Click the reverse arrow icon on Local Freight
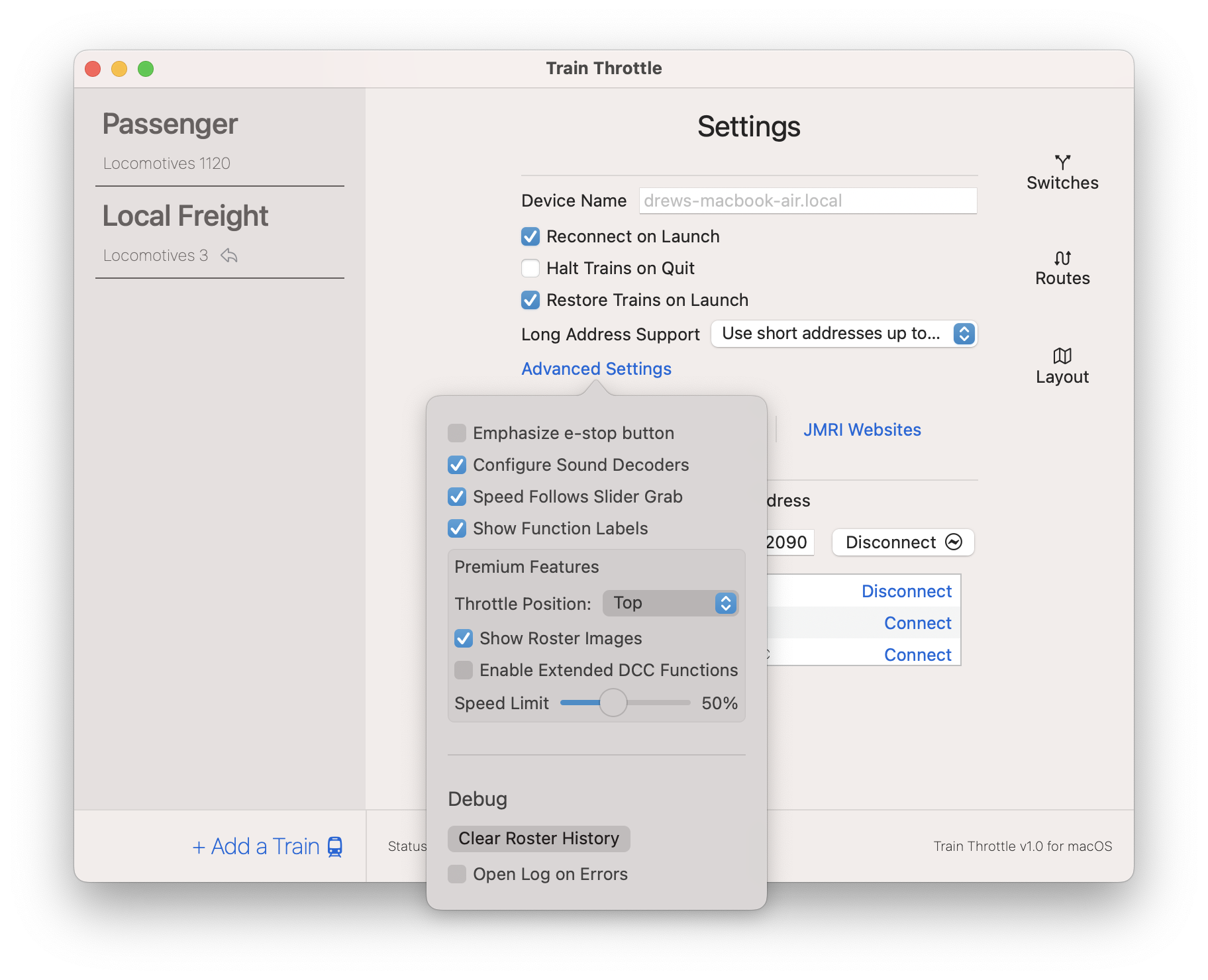 [x=229, y=256]
